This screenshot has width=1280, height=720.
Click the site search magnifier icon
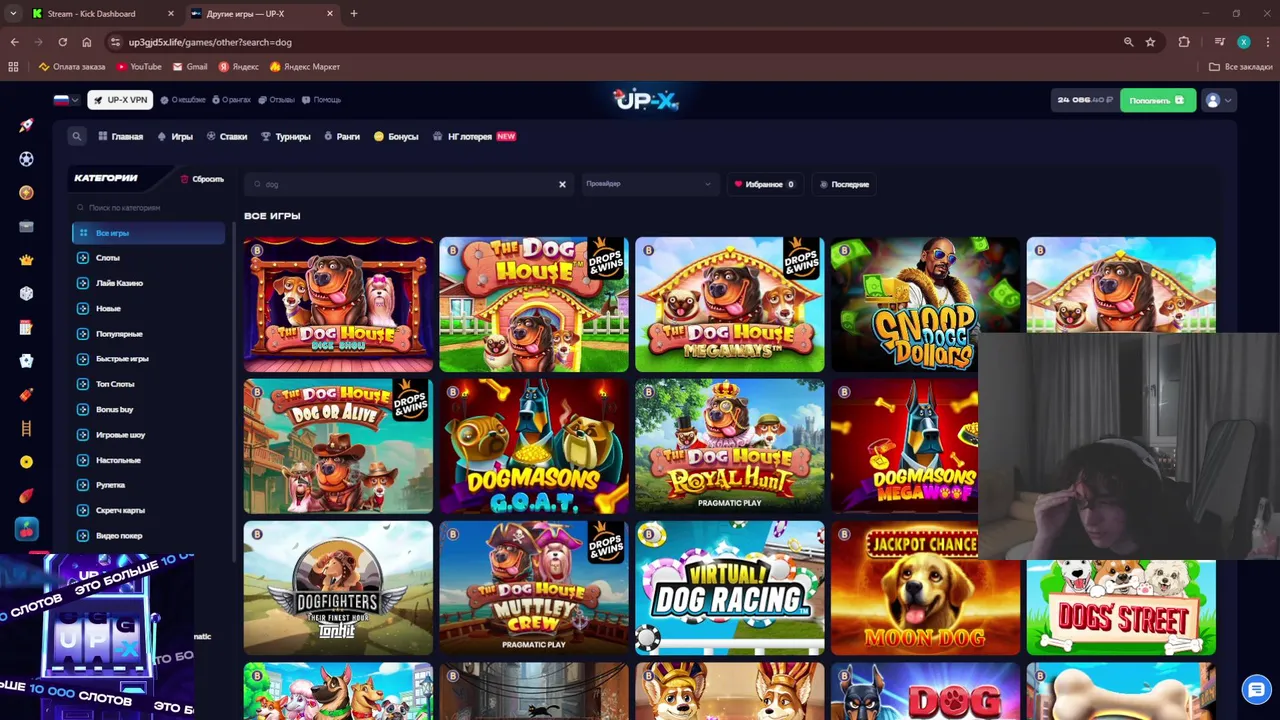[76, 136]
